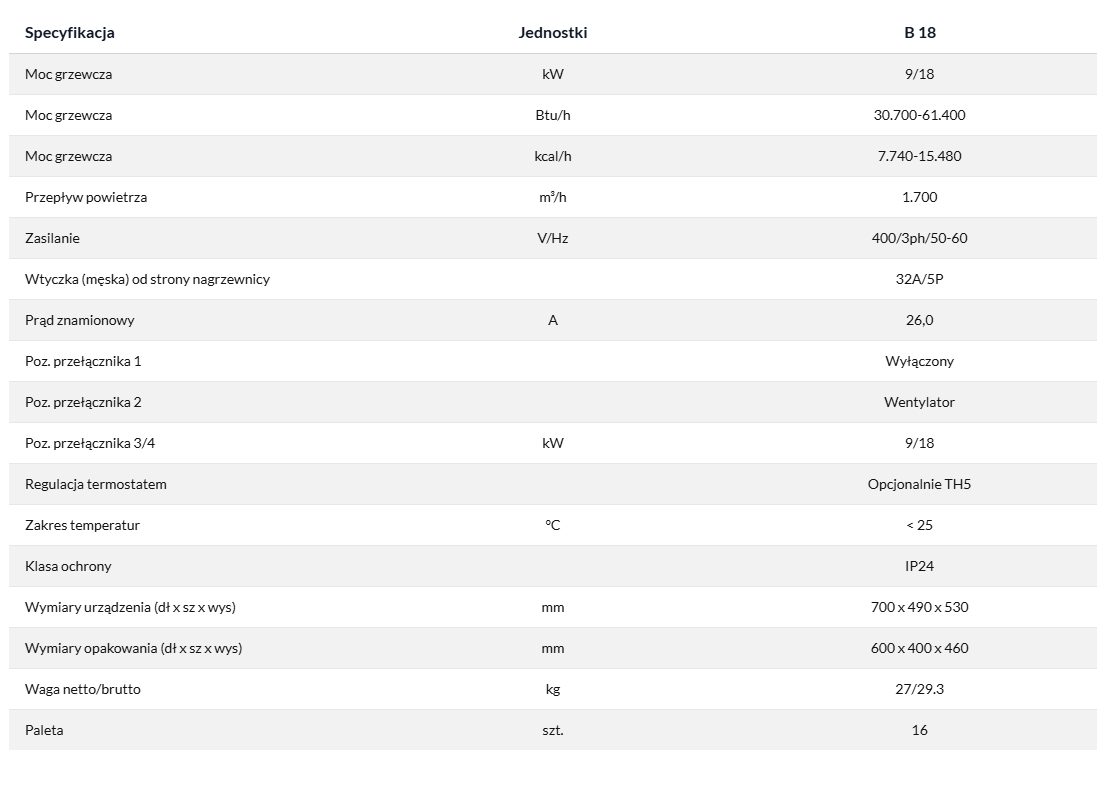The height and width of the screenshot is (790, 1119).
Task: Select the Opcjonalnie TH5 value
Action: 919,484
